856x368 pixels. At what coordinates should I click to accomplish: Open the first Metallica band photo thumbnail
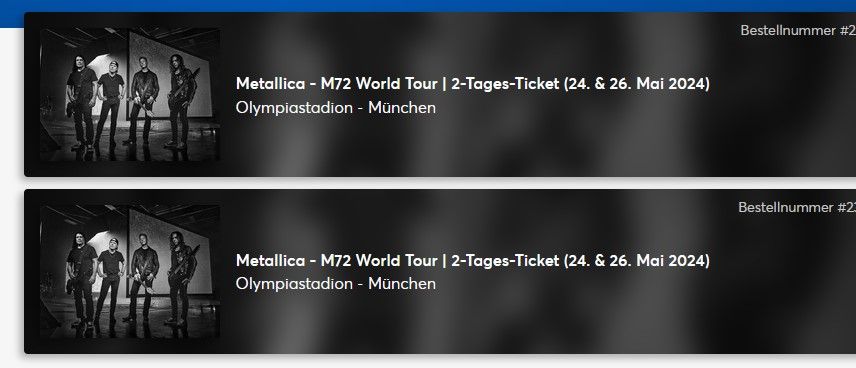click(130, 94)
